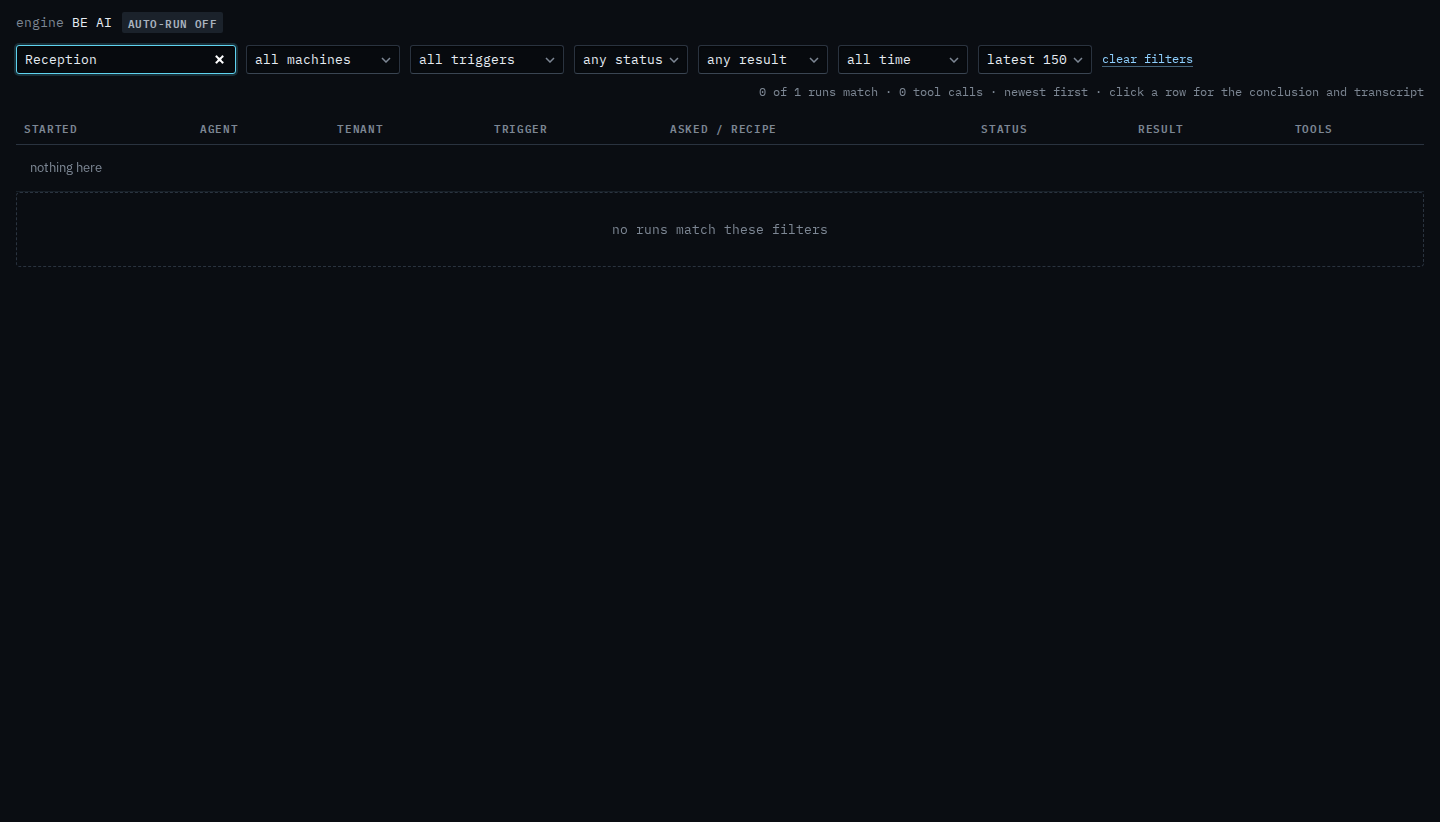Expand the any result filter
This screenshot has width=1440, height=822.
[763, 60]
